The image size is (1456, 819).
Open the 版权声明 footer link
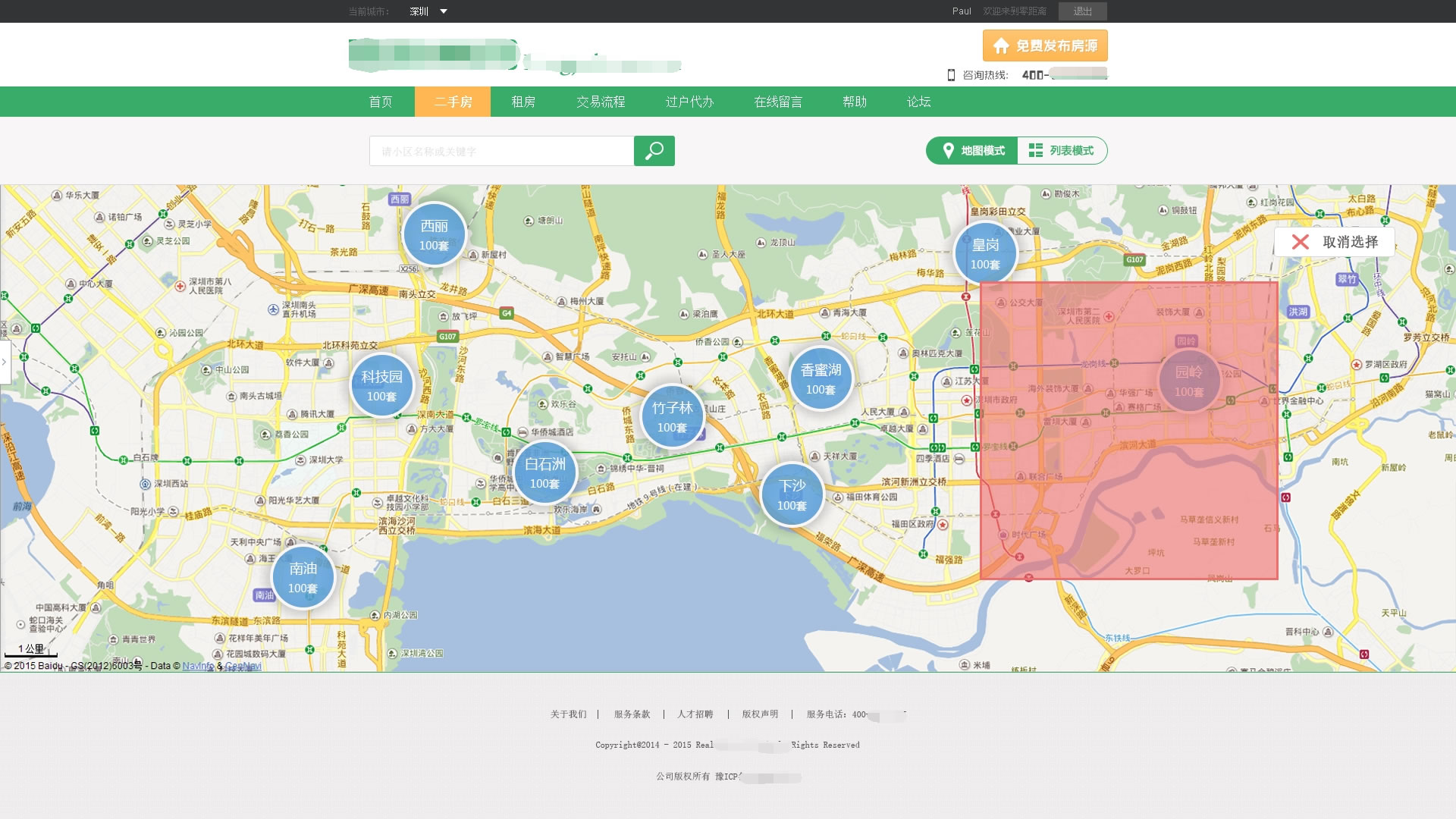click(x=760, y=714)
